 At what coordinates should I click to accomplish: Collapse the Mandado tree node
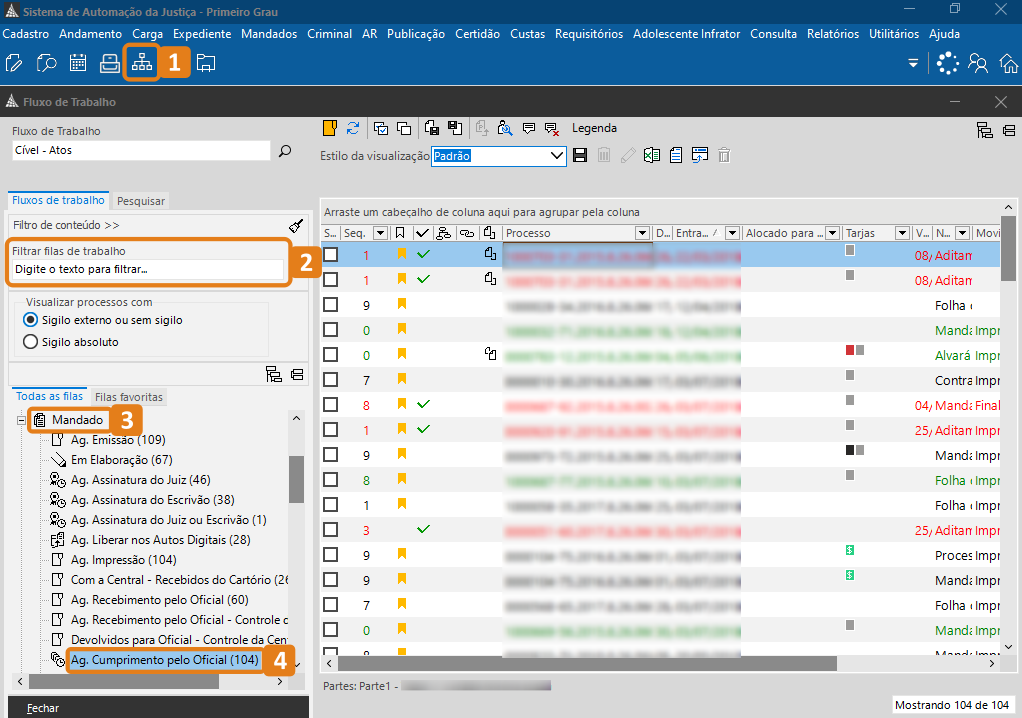[21, 420]
